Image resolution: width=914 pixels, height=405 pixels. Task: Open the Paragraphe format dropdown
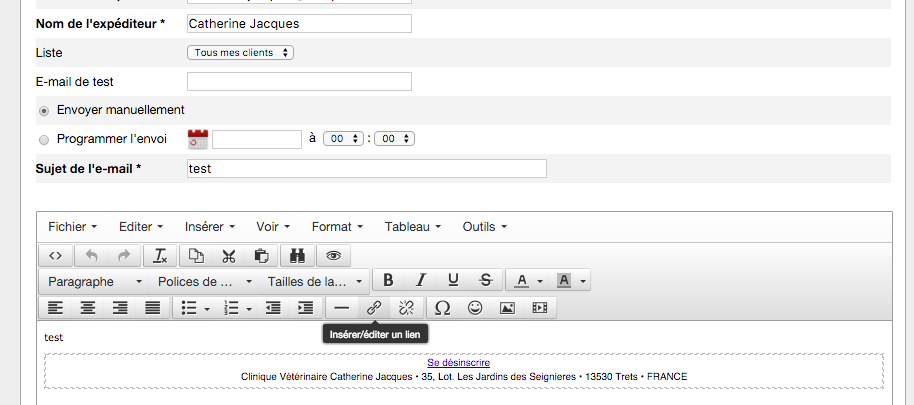pos(94,281)
